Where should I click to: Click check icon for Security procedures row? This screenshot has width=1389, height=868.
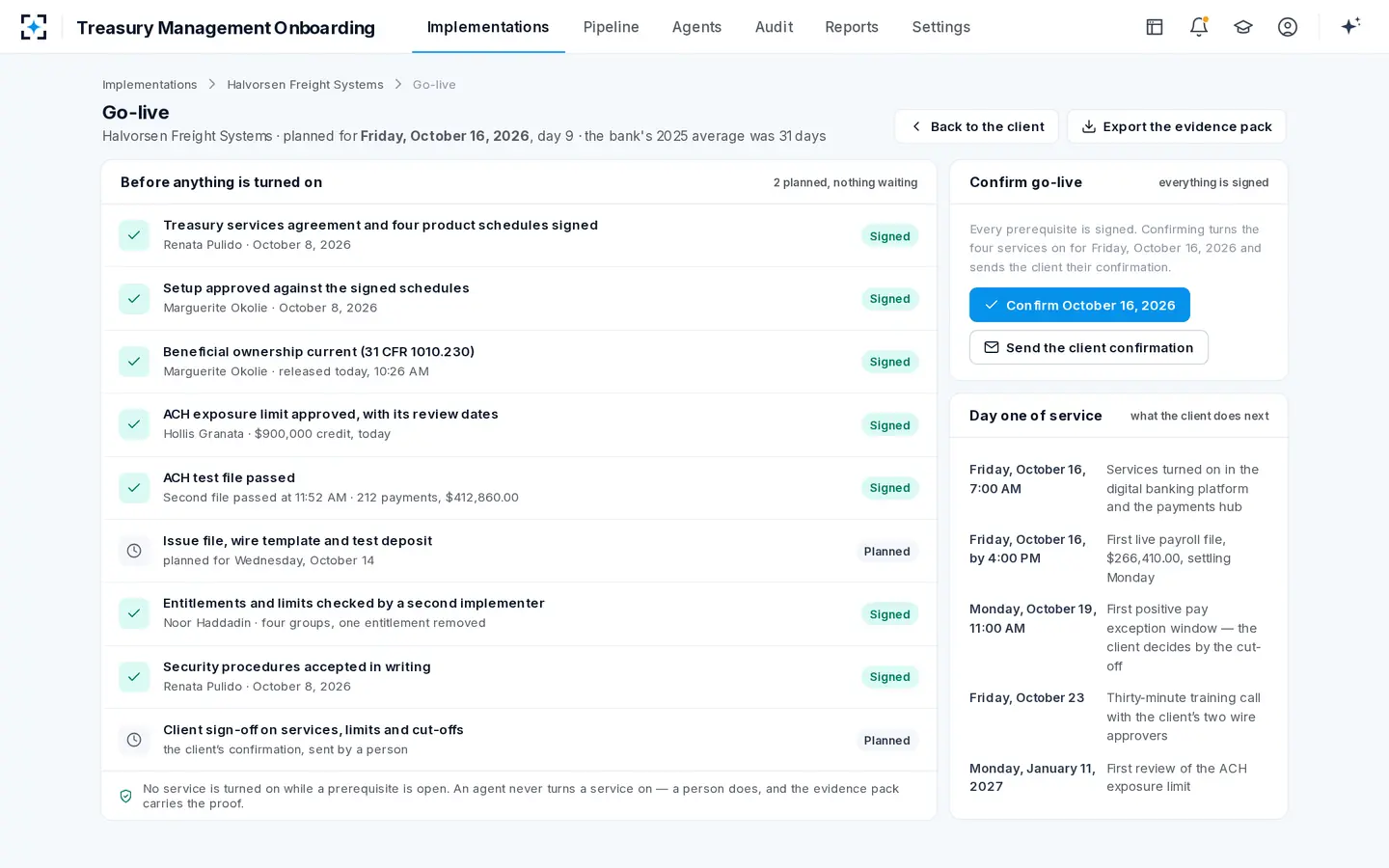click(x=134, y=677)
